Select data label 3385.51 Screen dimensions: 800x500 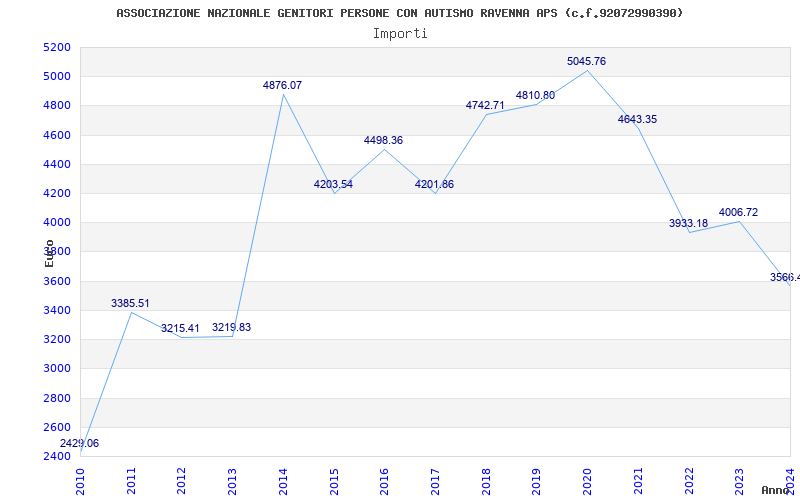[x=130, y=304]
